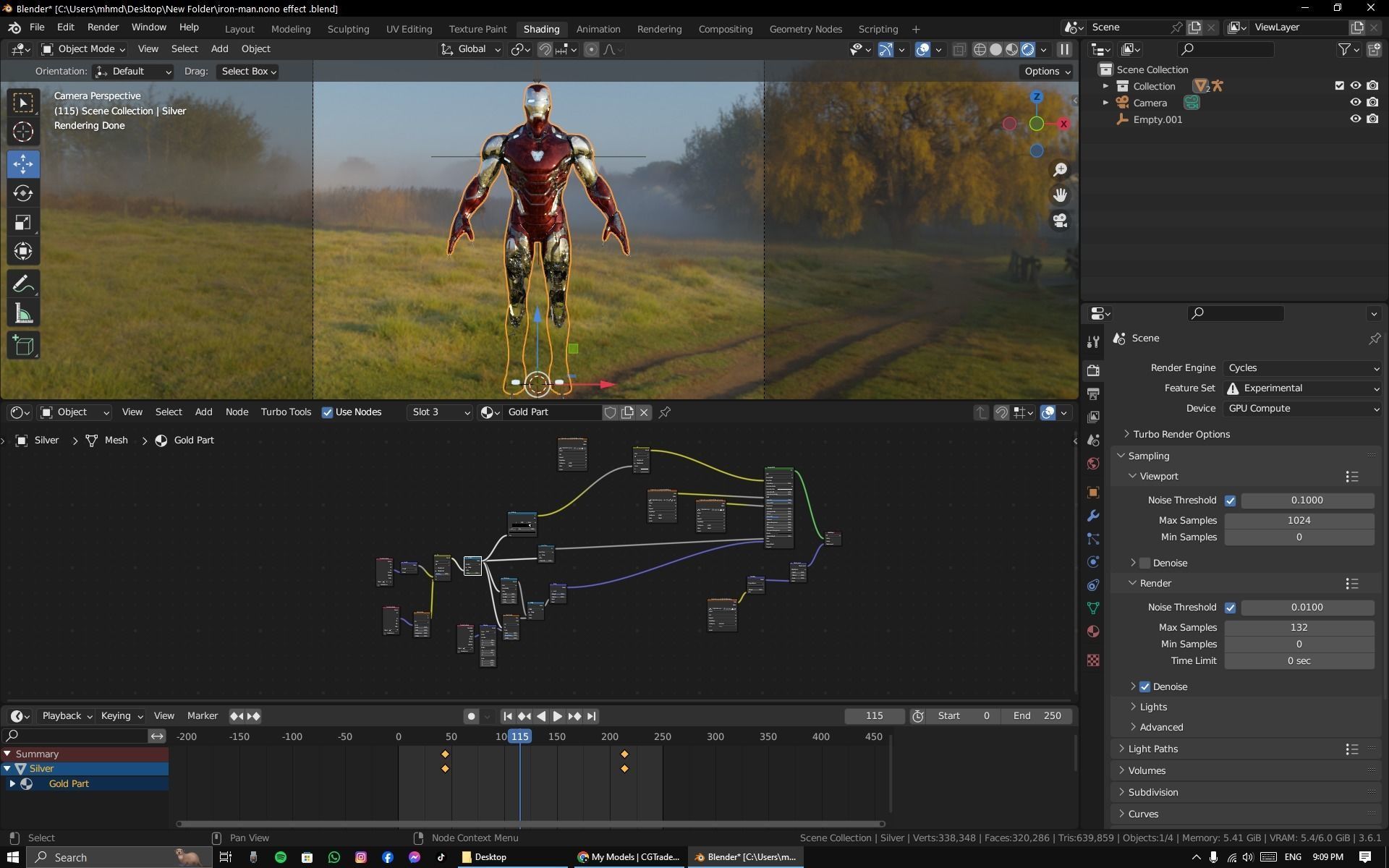Toggle auto keying record button
The height and width of the screenshot is (868, 1389).
click(471, 716)
